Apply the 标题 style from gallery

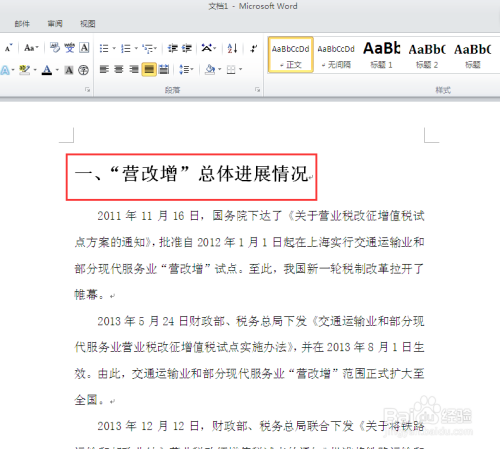[x=473, y=55]
